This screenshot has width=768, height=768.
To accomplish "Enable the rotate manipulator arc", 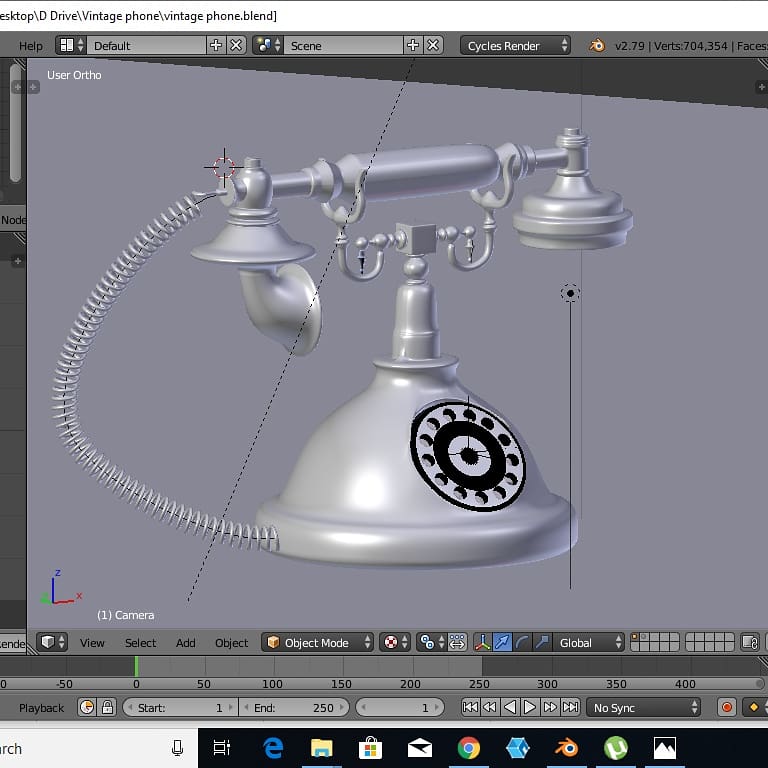I will pos(522,642).
